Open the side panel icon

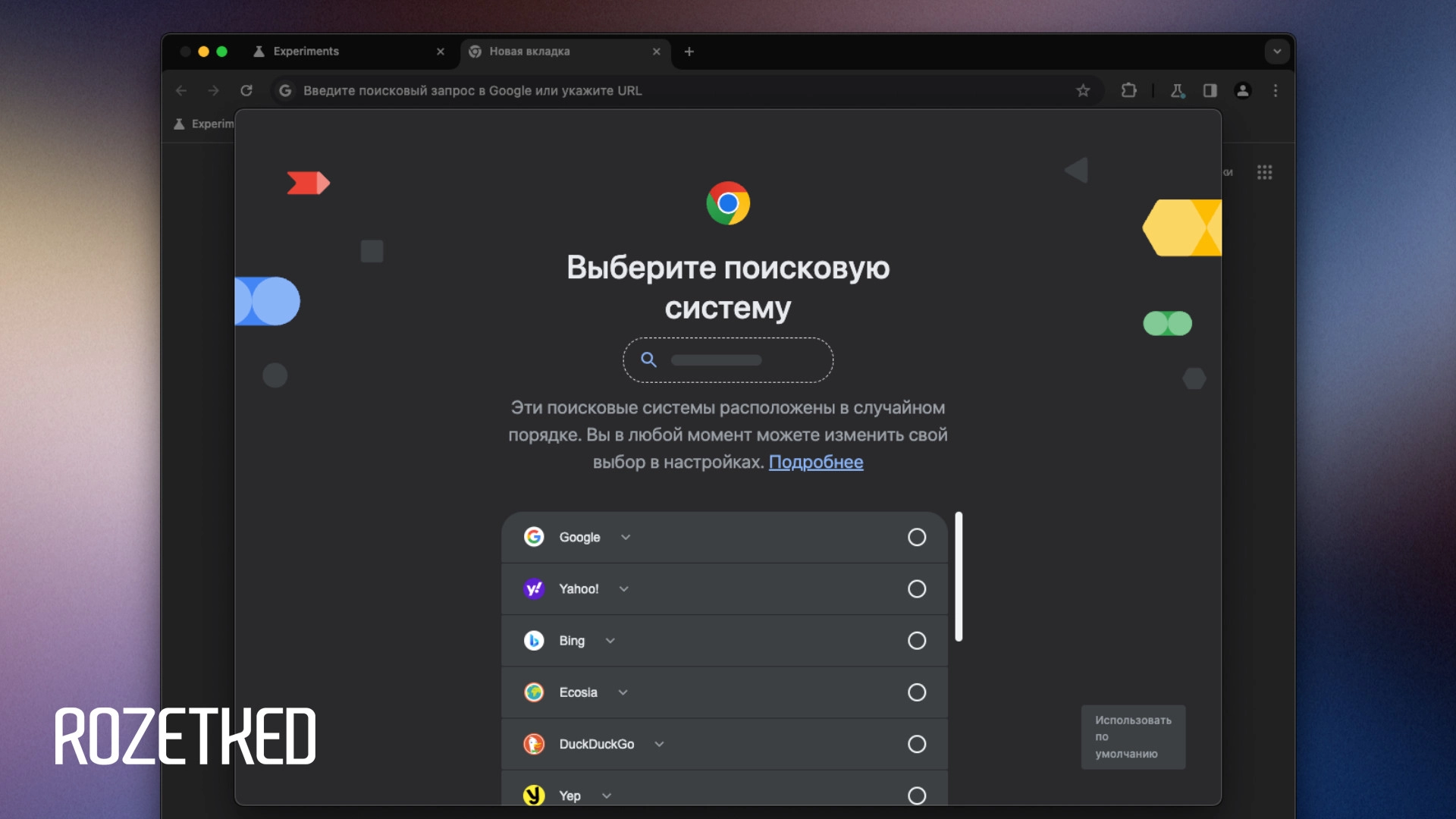pos(1210,90)
